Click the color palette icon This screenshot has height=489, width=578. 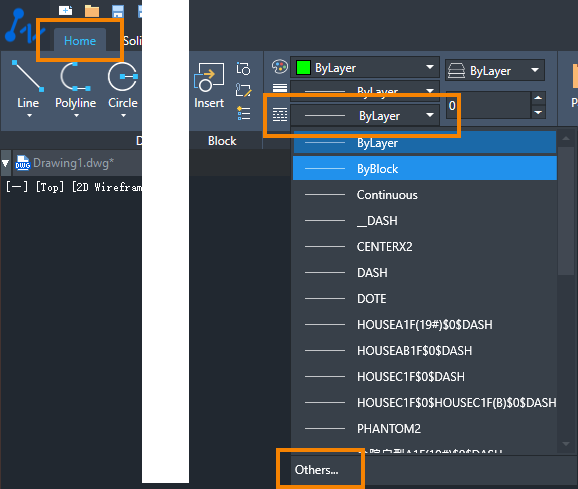tap(279, 67)
